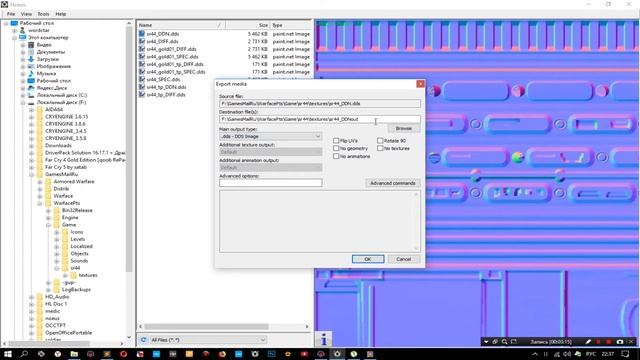Open the Main output type dropdown
The width and height of the screenshot is (640, 360).
pyautogui.click(x=270, y=136)
